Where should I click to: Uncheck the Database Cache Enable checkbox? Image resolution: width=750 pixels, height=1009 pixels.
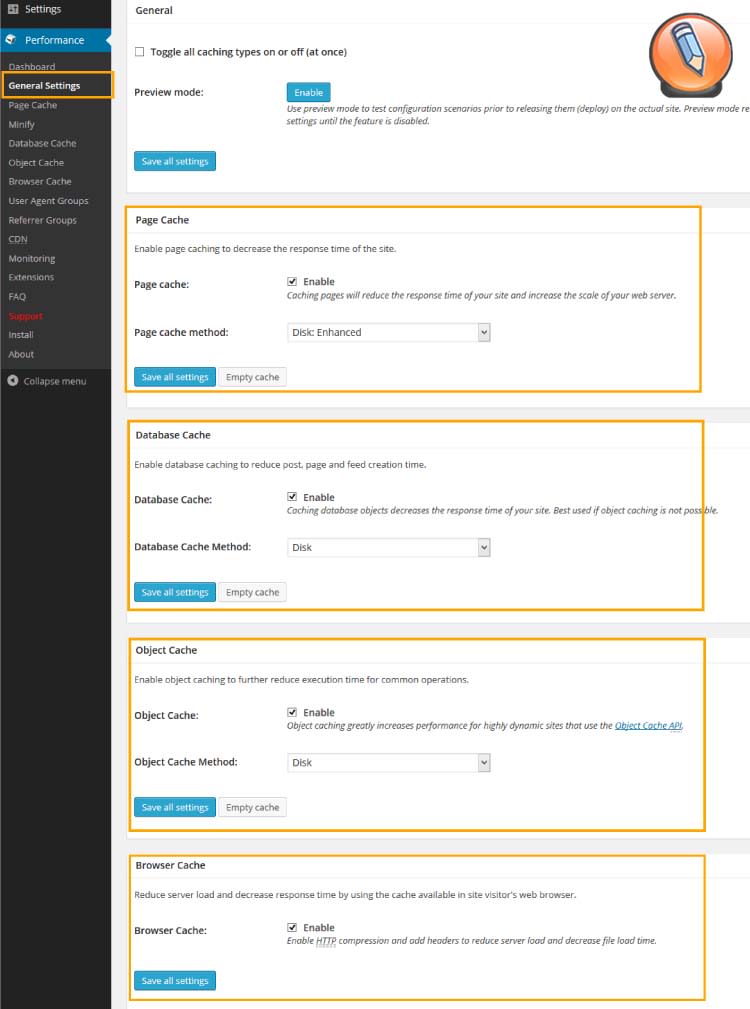(292, 497)
